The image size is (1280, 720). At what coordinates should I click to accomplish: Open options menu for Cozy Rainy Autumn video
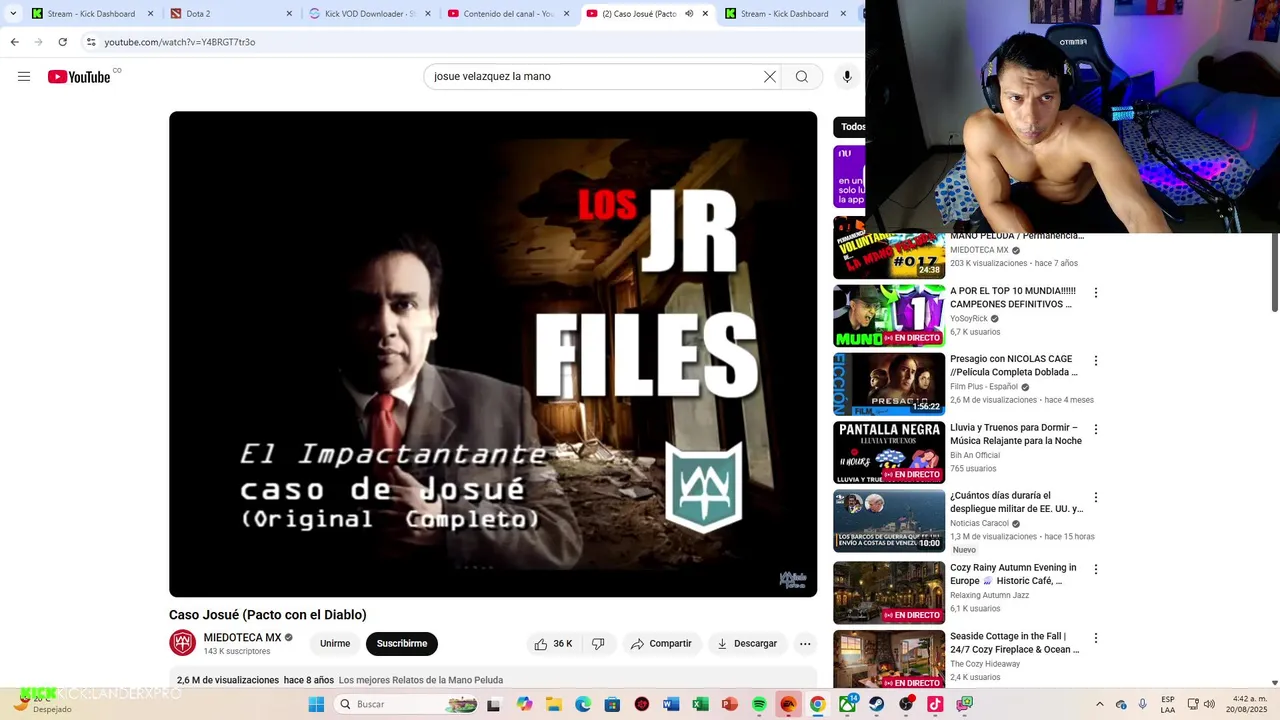coord(1096,569)
